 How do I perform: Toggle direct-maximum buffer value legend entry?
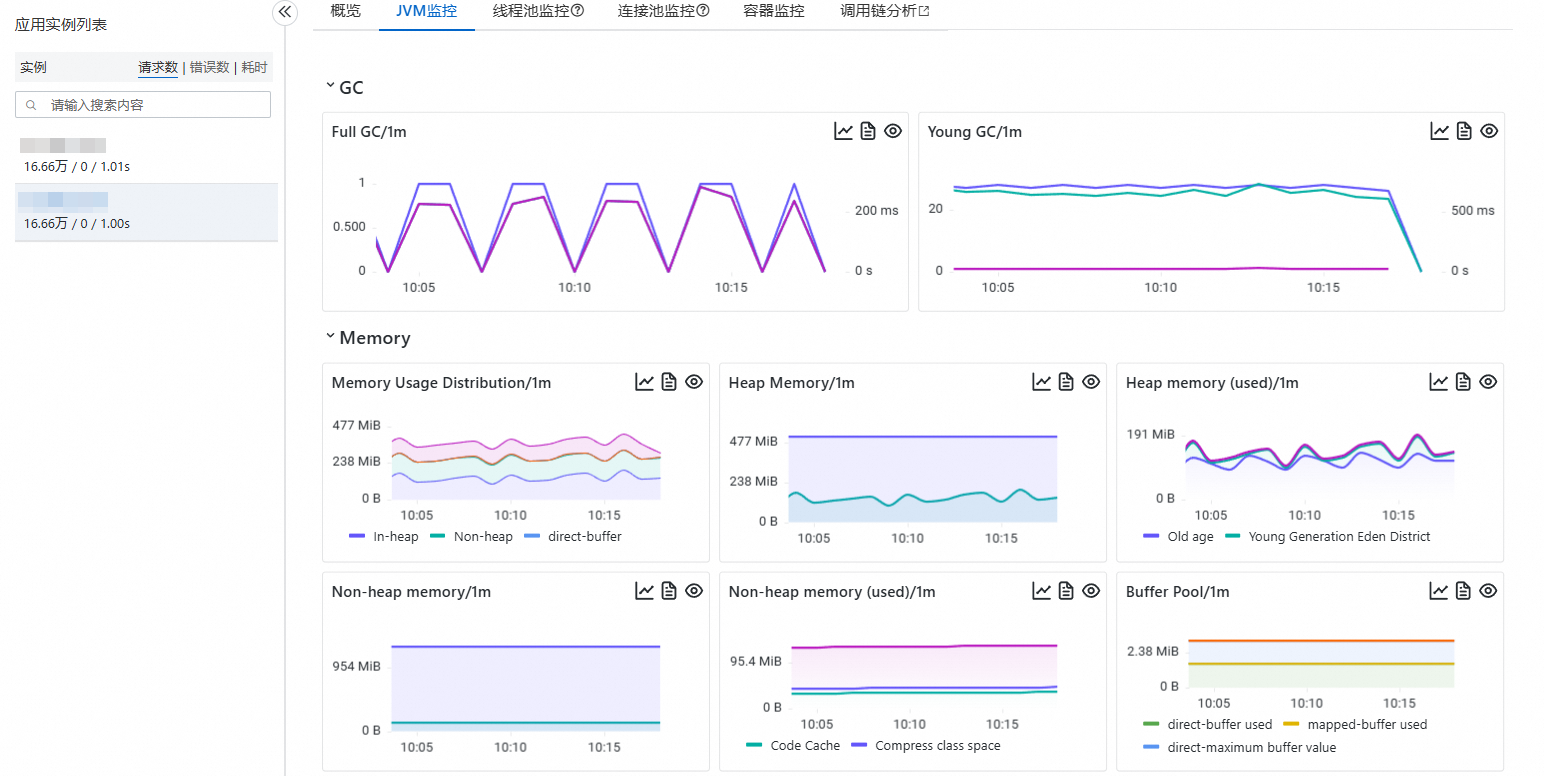click(1240, 748)
